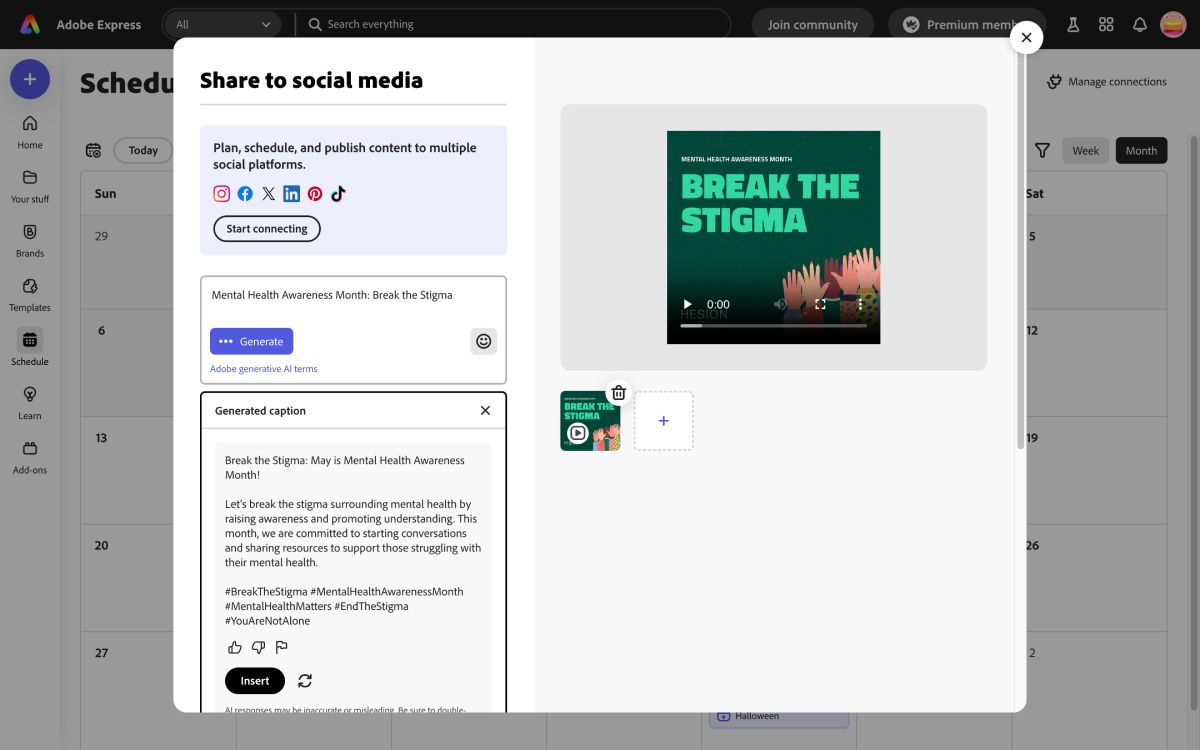Viewport: 1200px width, 750px height.
Task: Open the calendar filter icon
Action: (x=1042, y=150)
